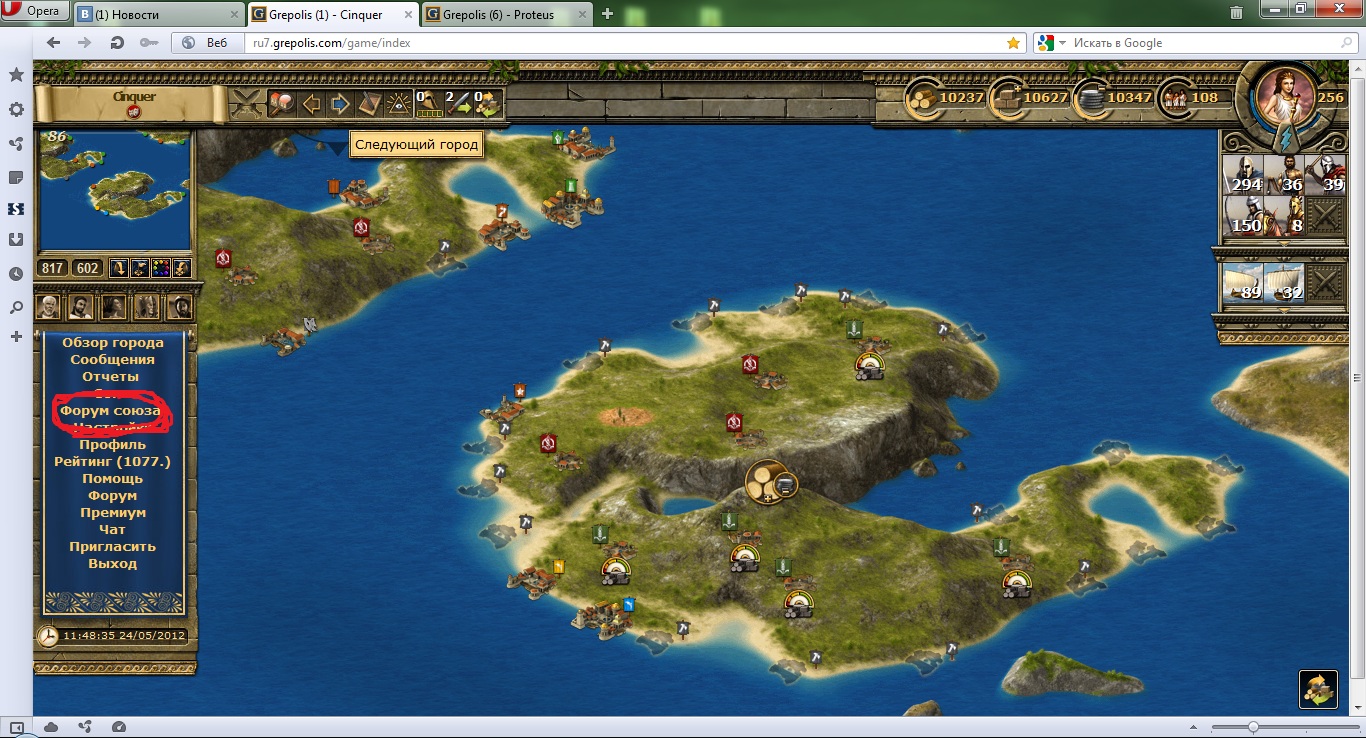This screenshot has height=738, width=1366.
Task: Open the pyramid all-seeing eye overview icon
Action: [x=398, y=103]
